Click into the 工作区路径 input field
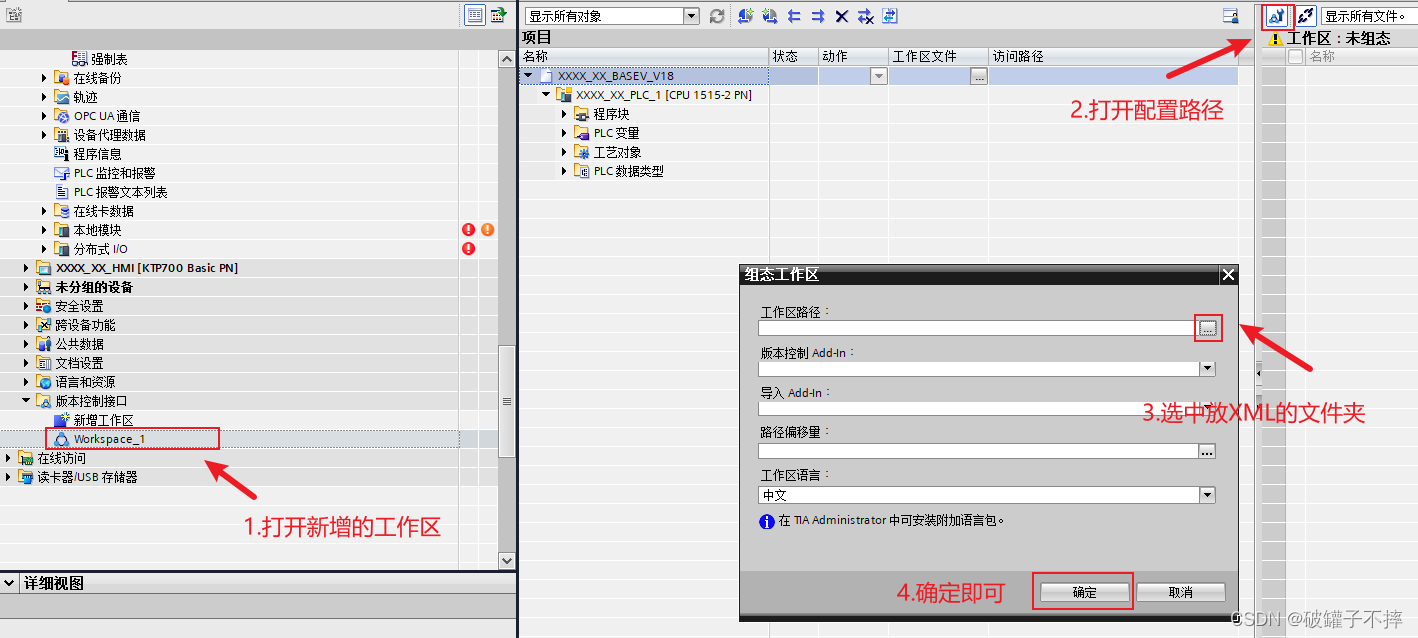 (x=977, y=328)
